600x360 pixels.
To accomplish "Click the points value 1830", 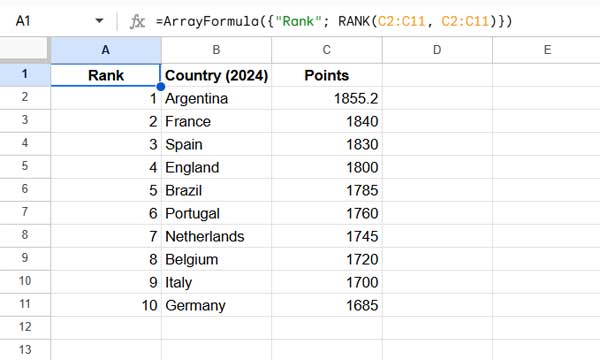I will [x=326, y=144].
